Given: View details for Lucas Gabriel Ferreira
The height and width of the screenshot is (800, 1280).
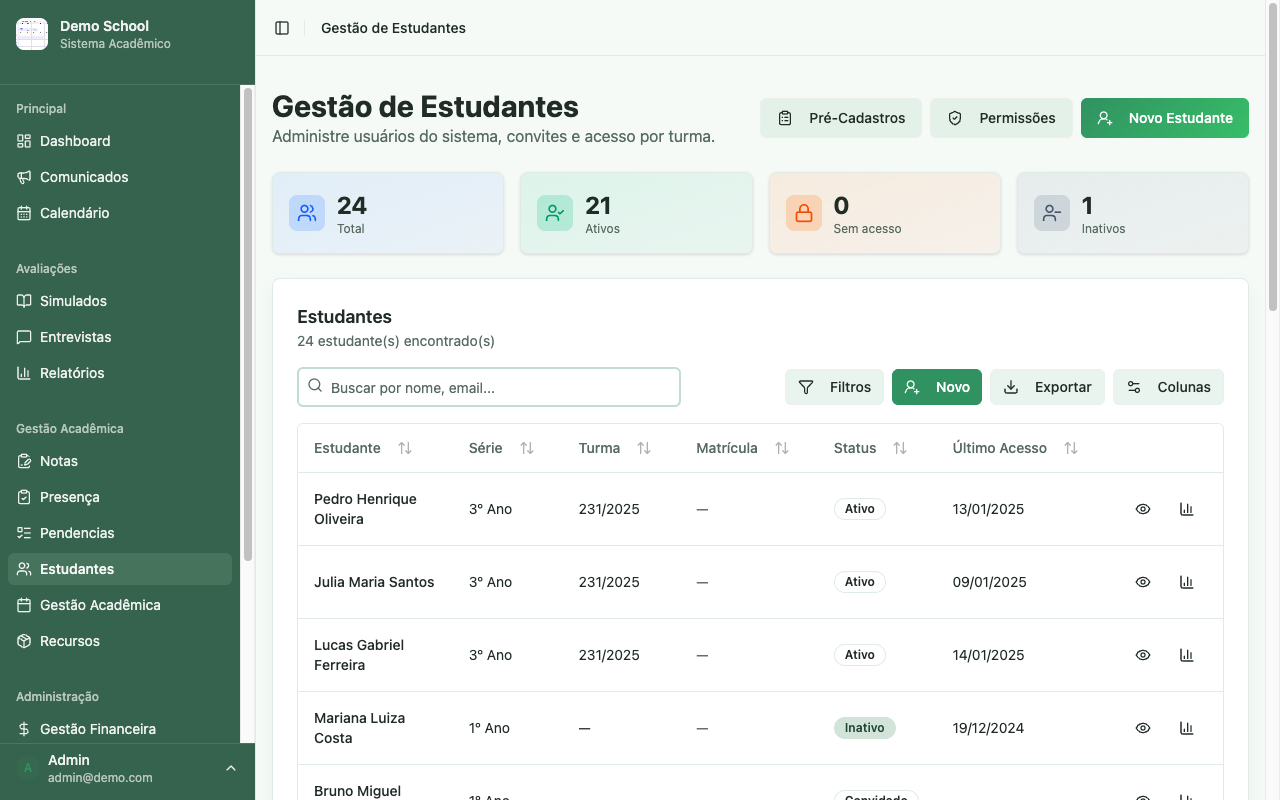Looking at the screenshot, I should click(1143, 655).
